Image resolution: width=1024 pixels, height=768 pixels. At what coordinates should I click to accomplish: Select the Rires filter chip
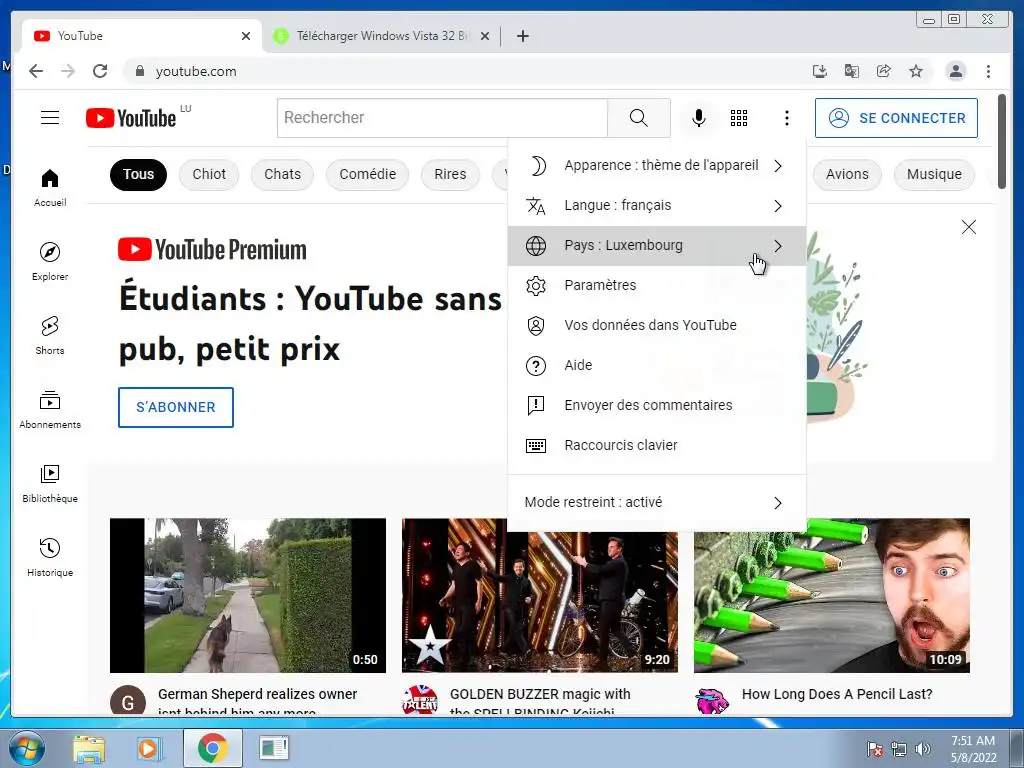[450, 174]
